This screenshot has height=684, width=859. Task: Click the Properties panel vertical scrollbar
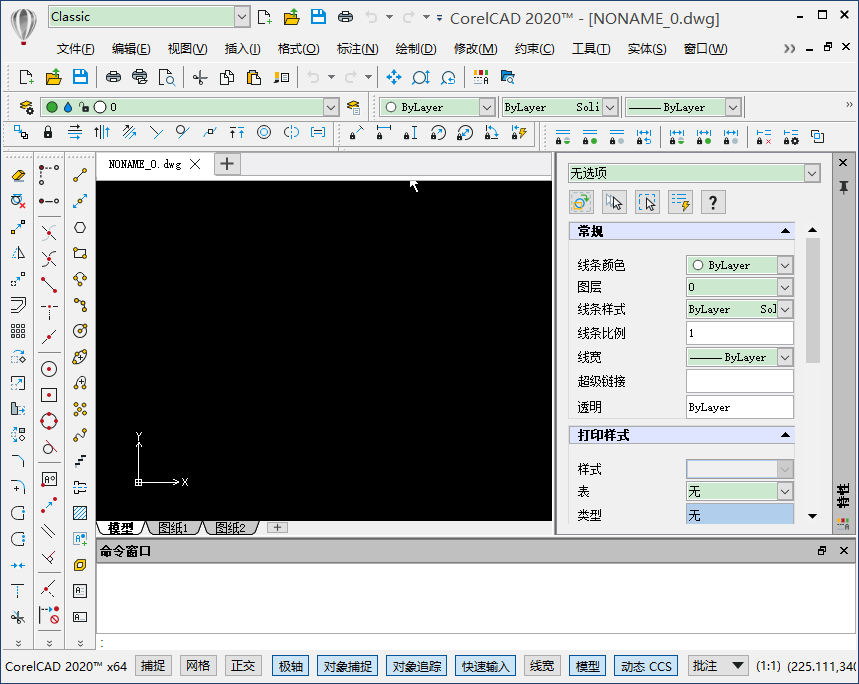pos(813,300)
